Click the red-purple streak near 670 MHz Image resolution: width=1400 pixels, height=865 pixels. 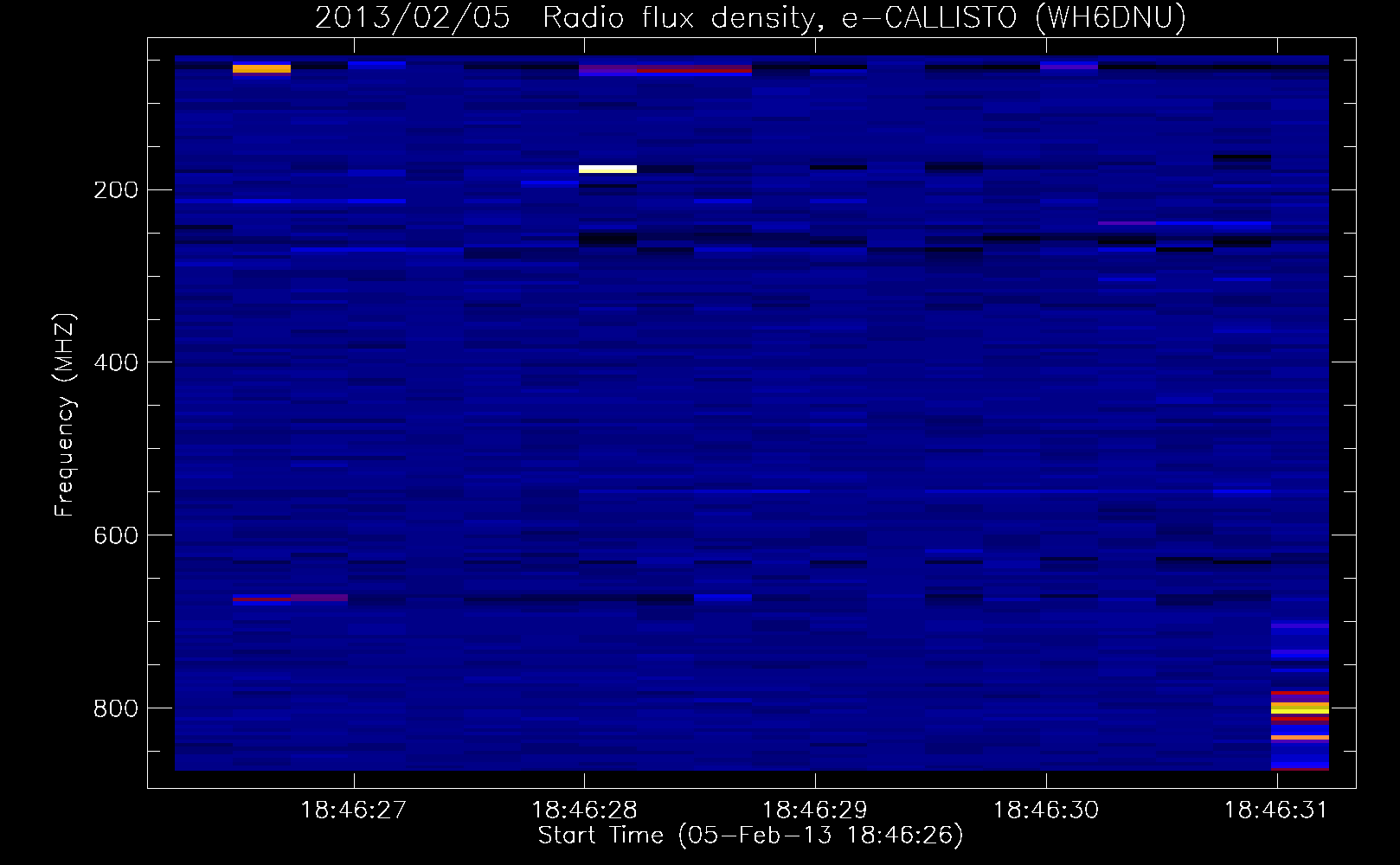(290, 598)
